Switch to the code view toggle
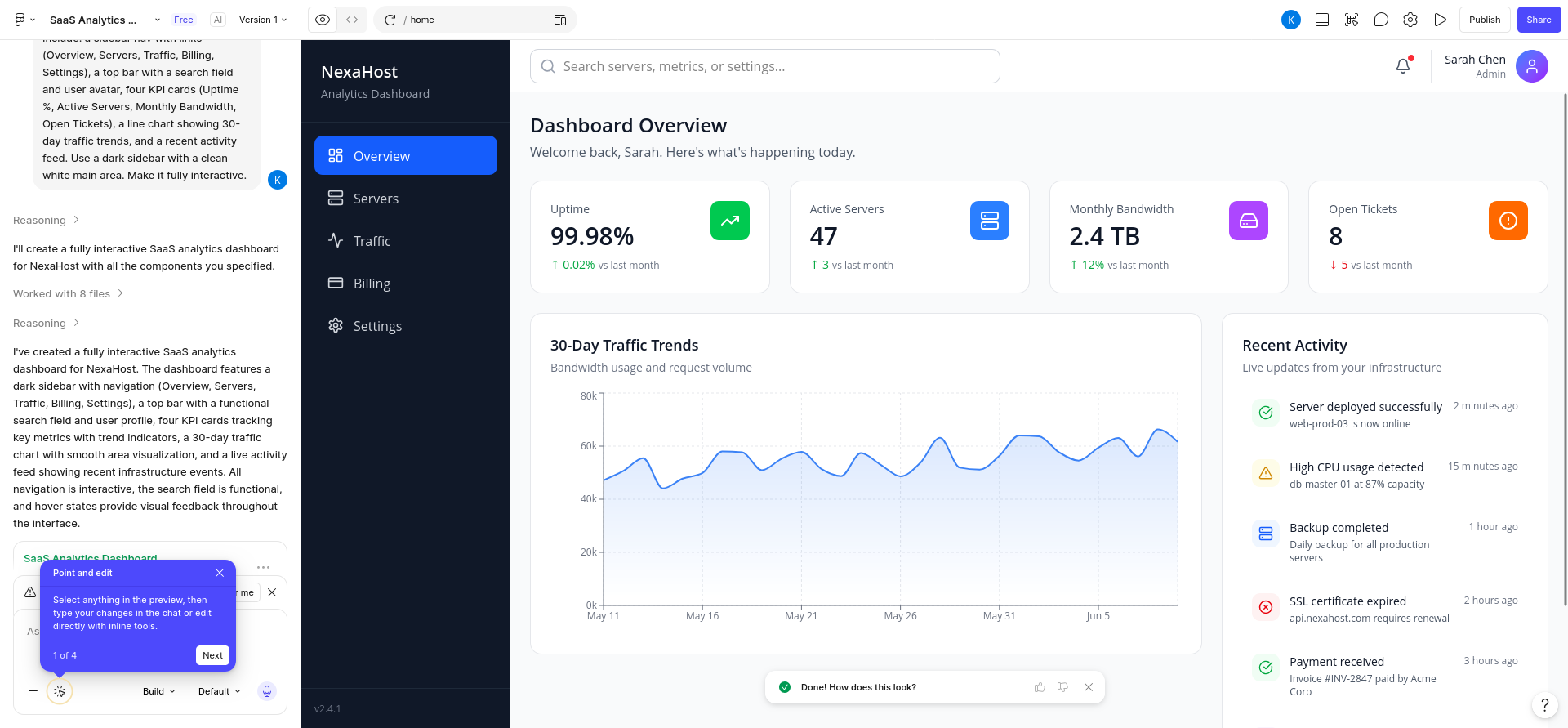 (352, 20)
